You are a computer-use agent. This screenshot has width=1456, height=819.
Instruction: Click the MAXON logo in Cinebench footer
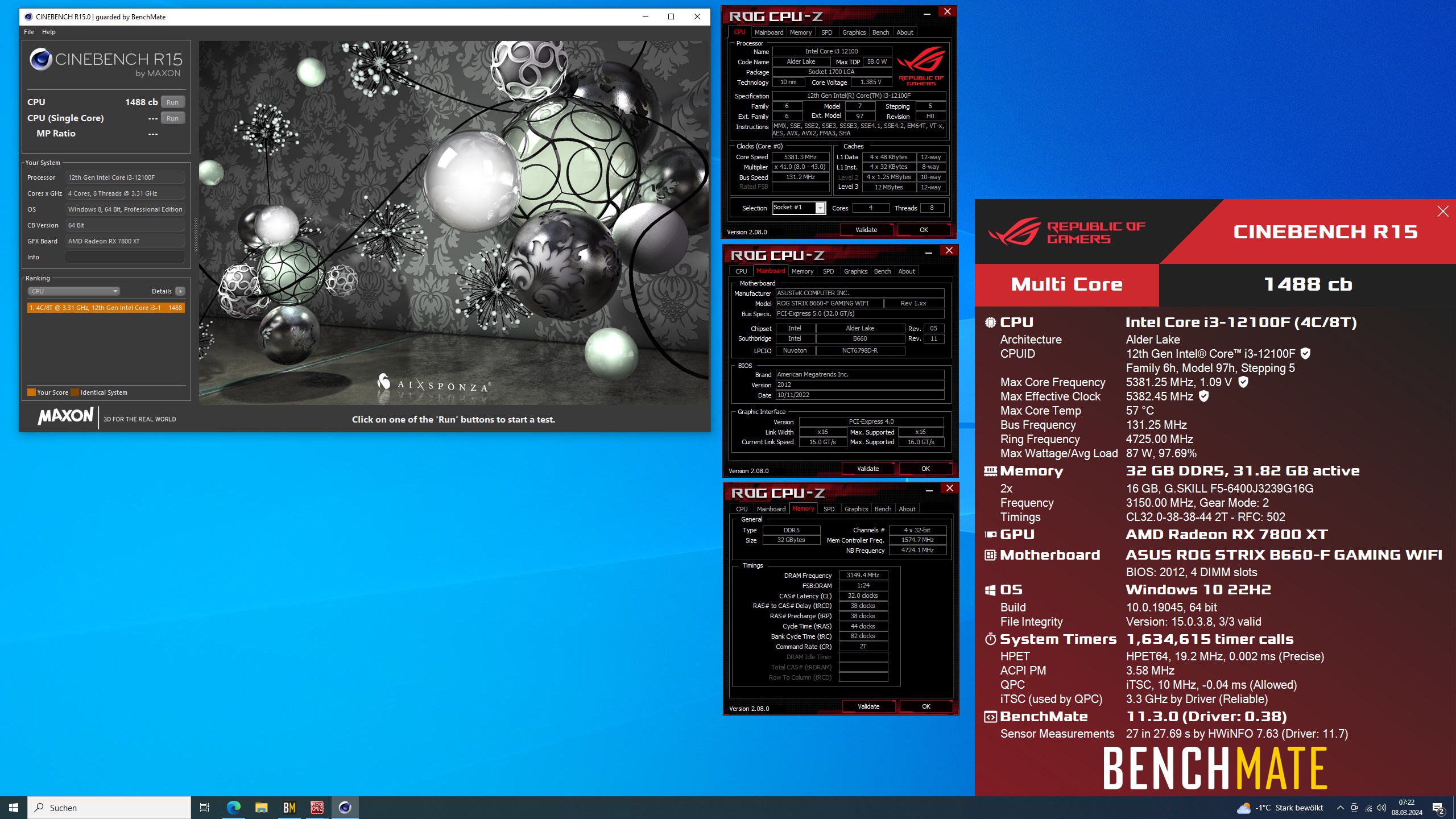(x=65, y=416)
